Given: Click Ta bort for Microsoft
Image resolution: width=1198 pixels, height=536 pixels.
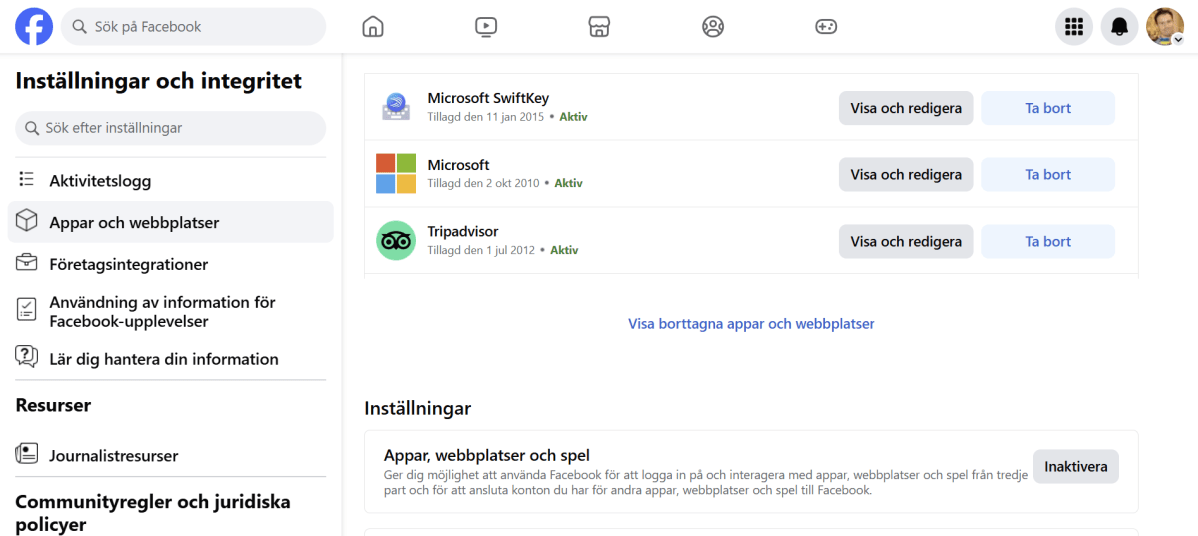Looking at the screenshot, I should coord(1047,174).
